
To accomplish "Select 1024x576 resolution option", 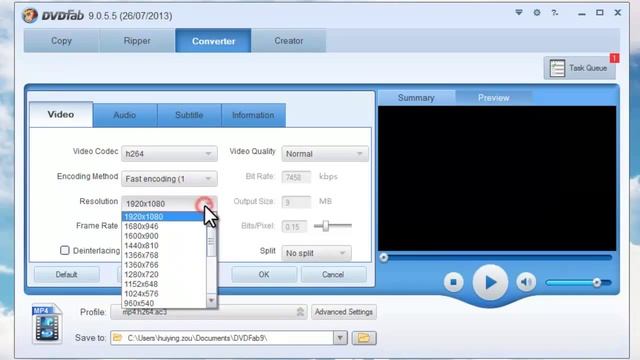I will [x=164, y=293].
